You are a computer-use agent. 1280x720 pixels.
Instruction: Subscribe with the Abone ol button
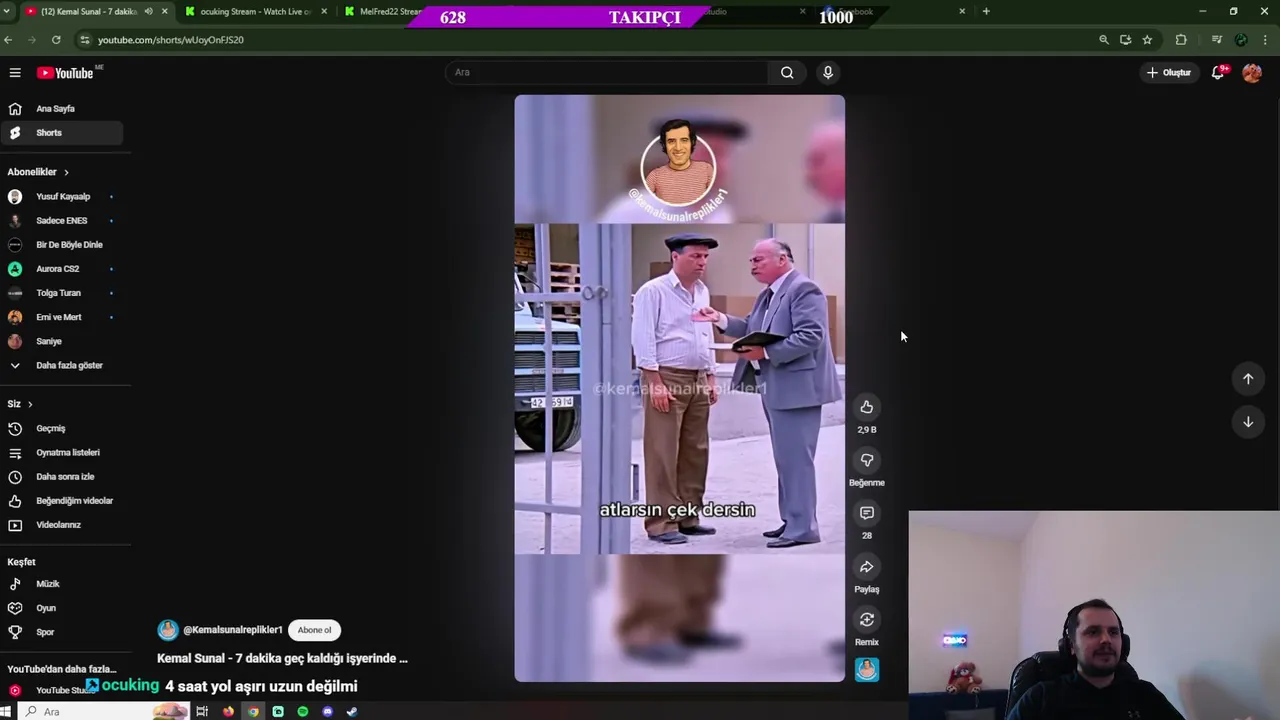click(x=314, y=630)
